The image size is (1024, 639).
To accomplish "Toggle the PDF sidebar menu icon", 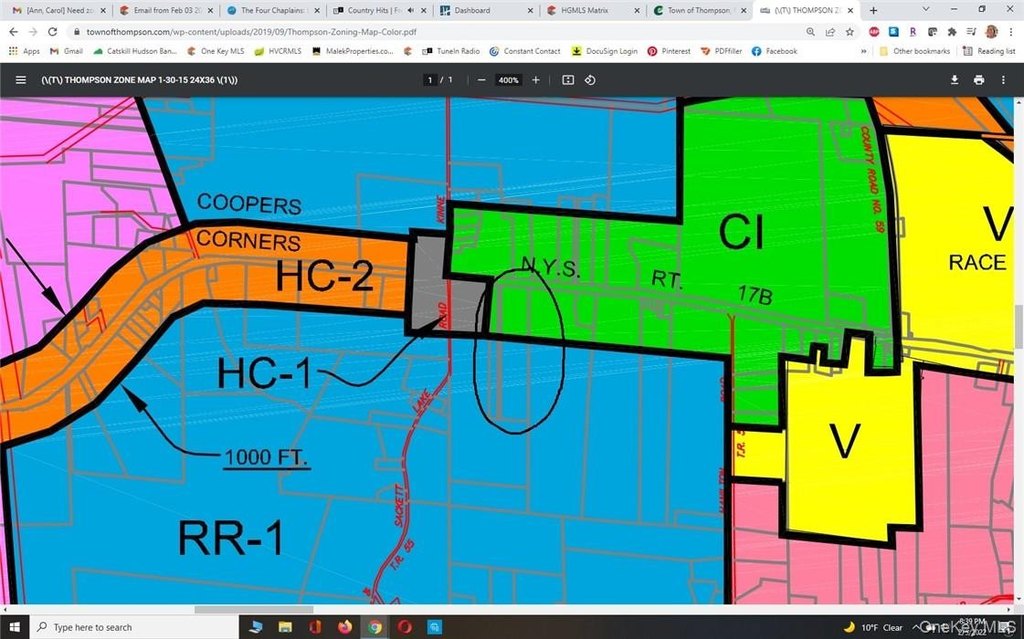I will tap(21, 80).
